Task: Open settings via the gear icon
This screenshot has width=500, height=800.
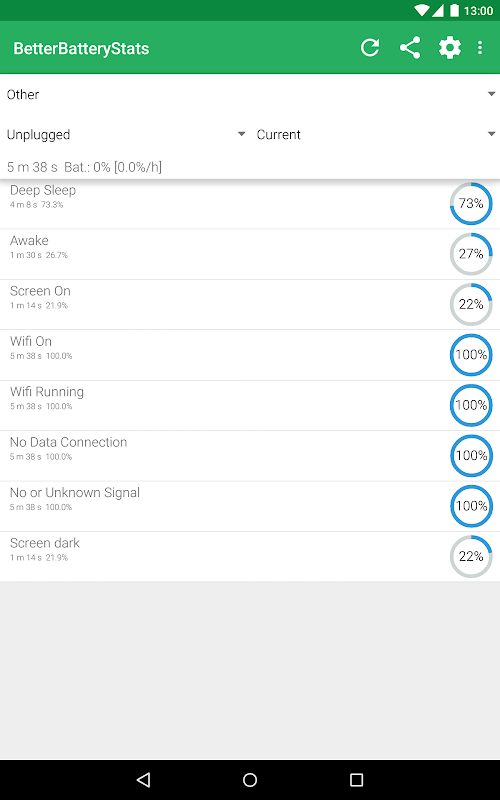Action: [x=449, y=48]
